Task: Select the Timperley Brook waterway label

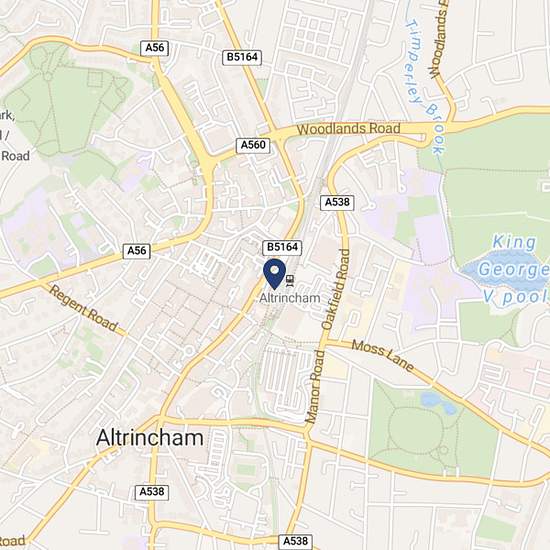Action: tap(424, 87)
